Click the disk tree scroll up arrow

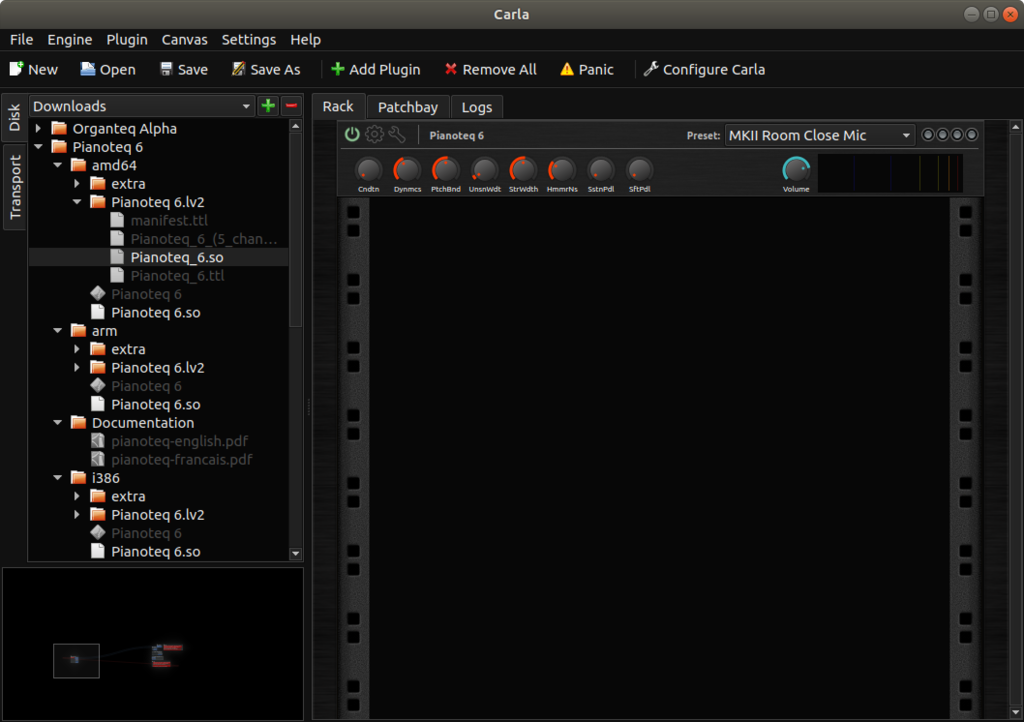[295, 126]
